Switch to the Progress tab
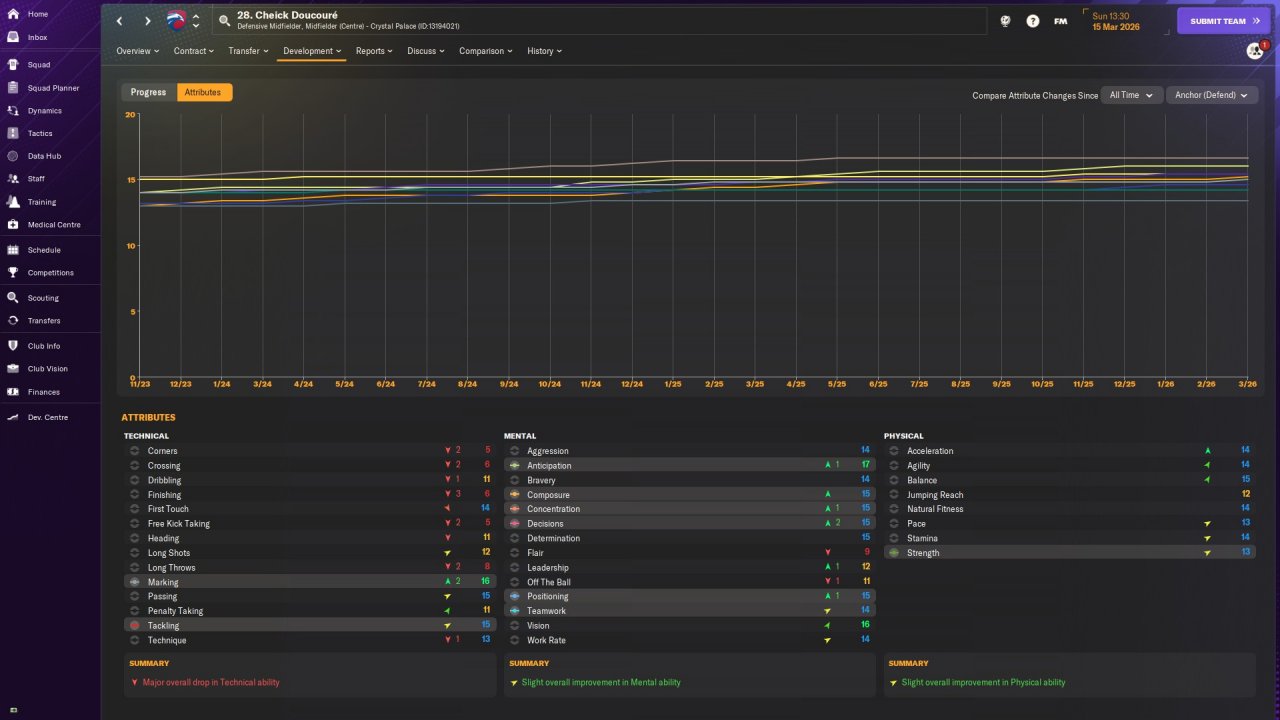 pos(148,92)
